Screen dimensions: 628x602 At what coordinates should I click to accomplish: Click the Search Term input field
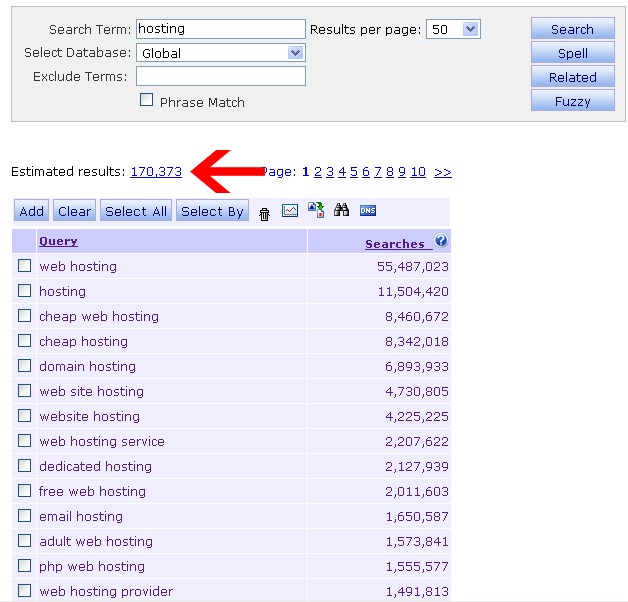221,29
